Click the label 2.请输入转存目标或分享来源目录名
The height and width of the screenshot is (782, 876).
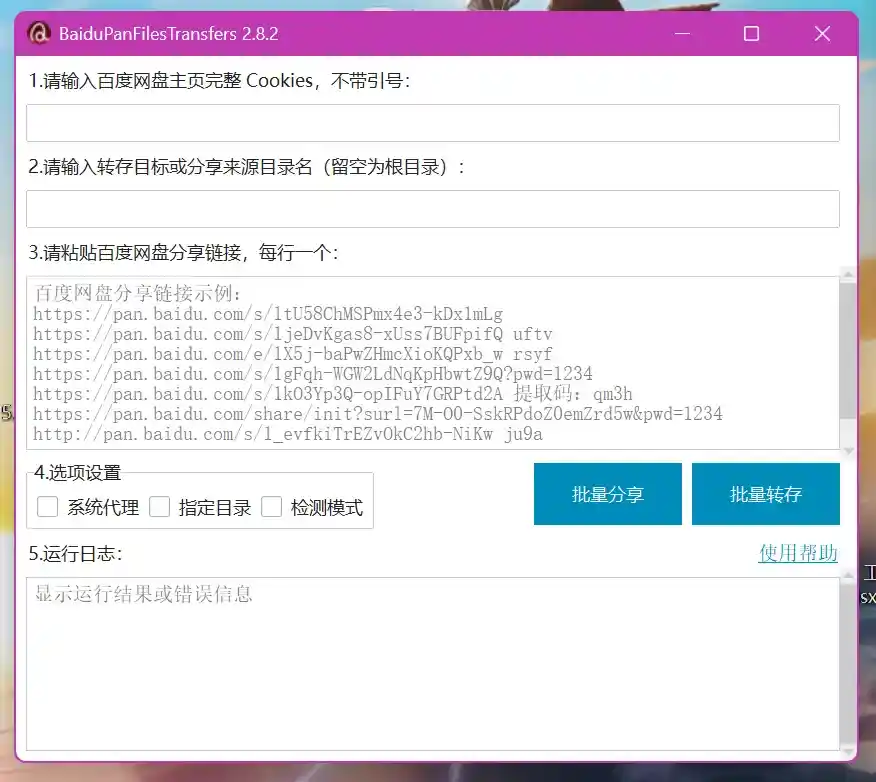click(246, 166)
